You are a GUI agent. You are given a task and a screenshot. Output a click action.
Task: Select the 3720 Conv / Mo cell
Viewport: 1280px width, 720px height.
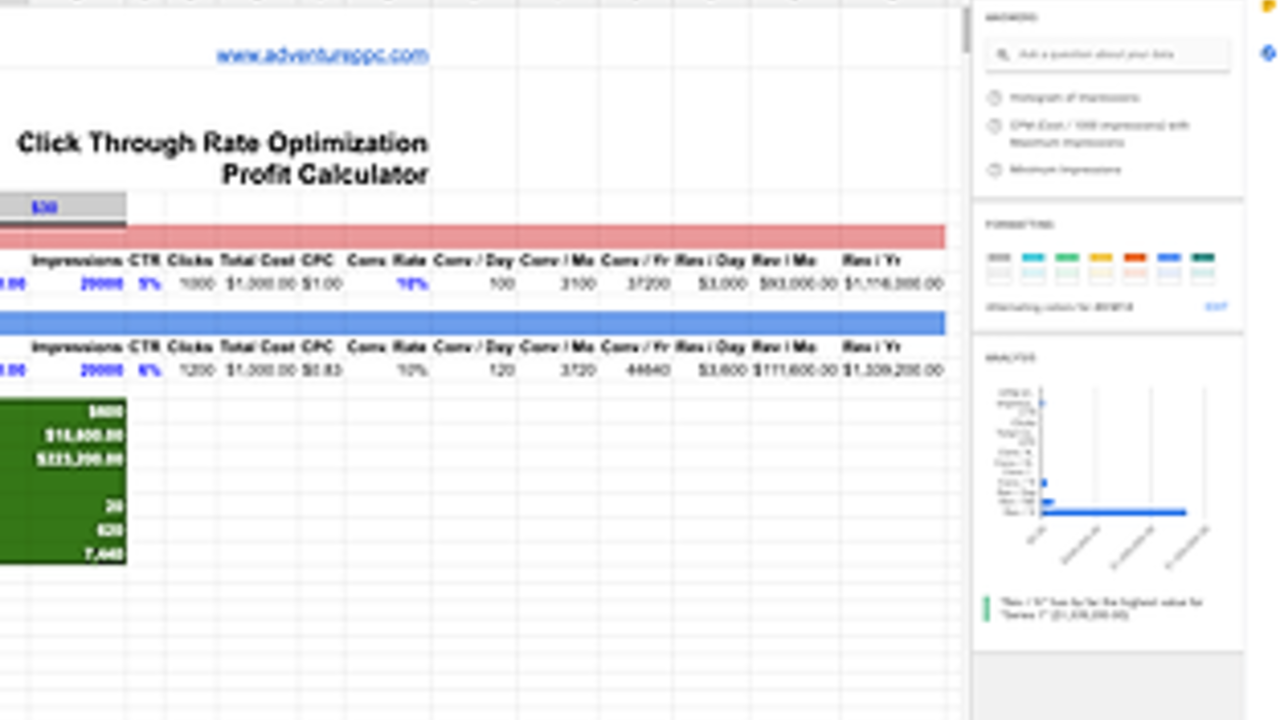[578, 371]
